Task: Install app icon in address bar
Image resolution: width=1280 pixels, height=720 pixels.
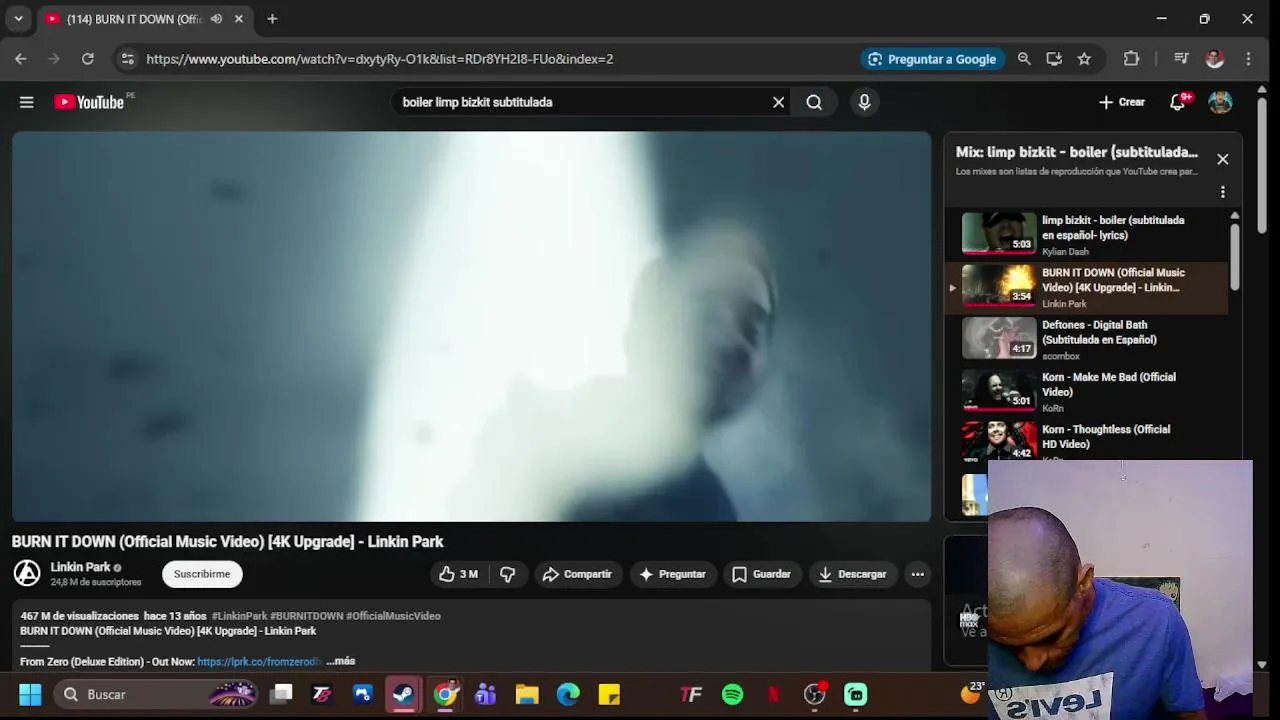Action: (1054, 59)
